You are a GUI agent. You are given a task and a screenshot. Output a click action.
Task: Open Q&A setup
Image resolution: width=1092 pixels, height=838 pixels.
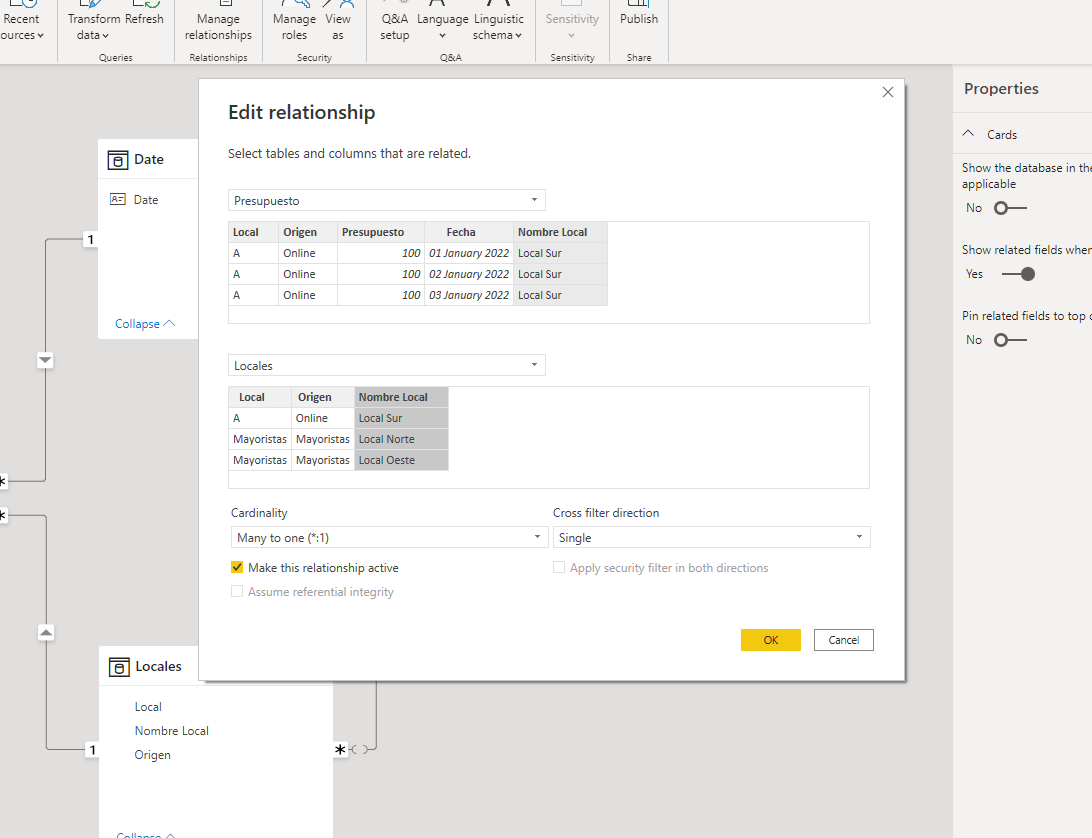(394, 26)
